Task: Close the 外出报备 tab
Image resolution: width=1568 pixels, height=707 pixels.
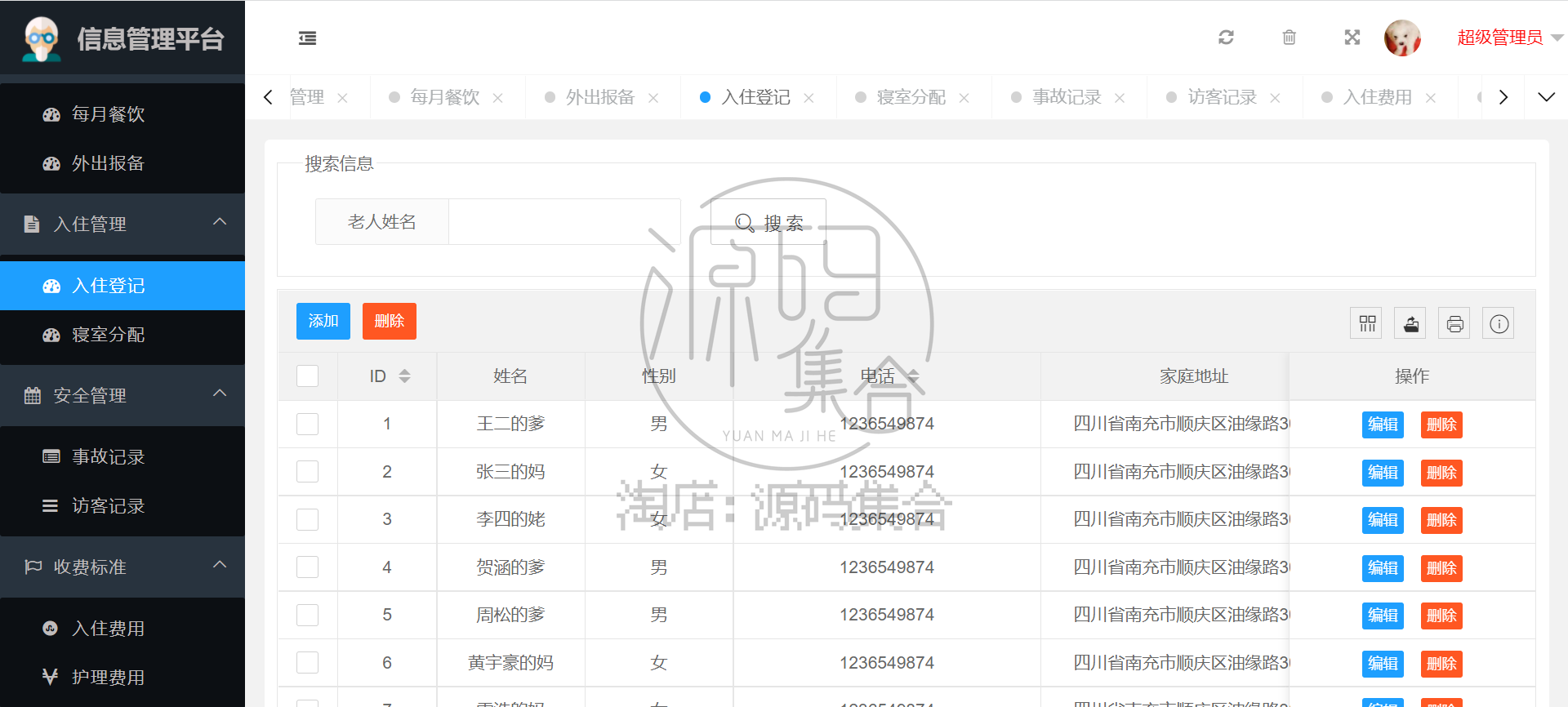Action: [x=653, y=98]
